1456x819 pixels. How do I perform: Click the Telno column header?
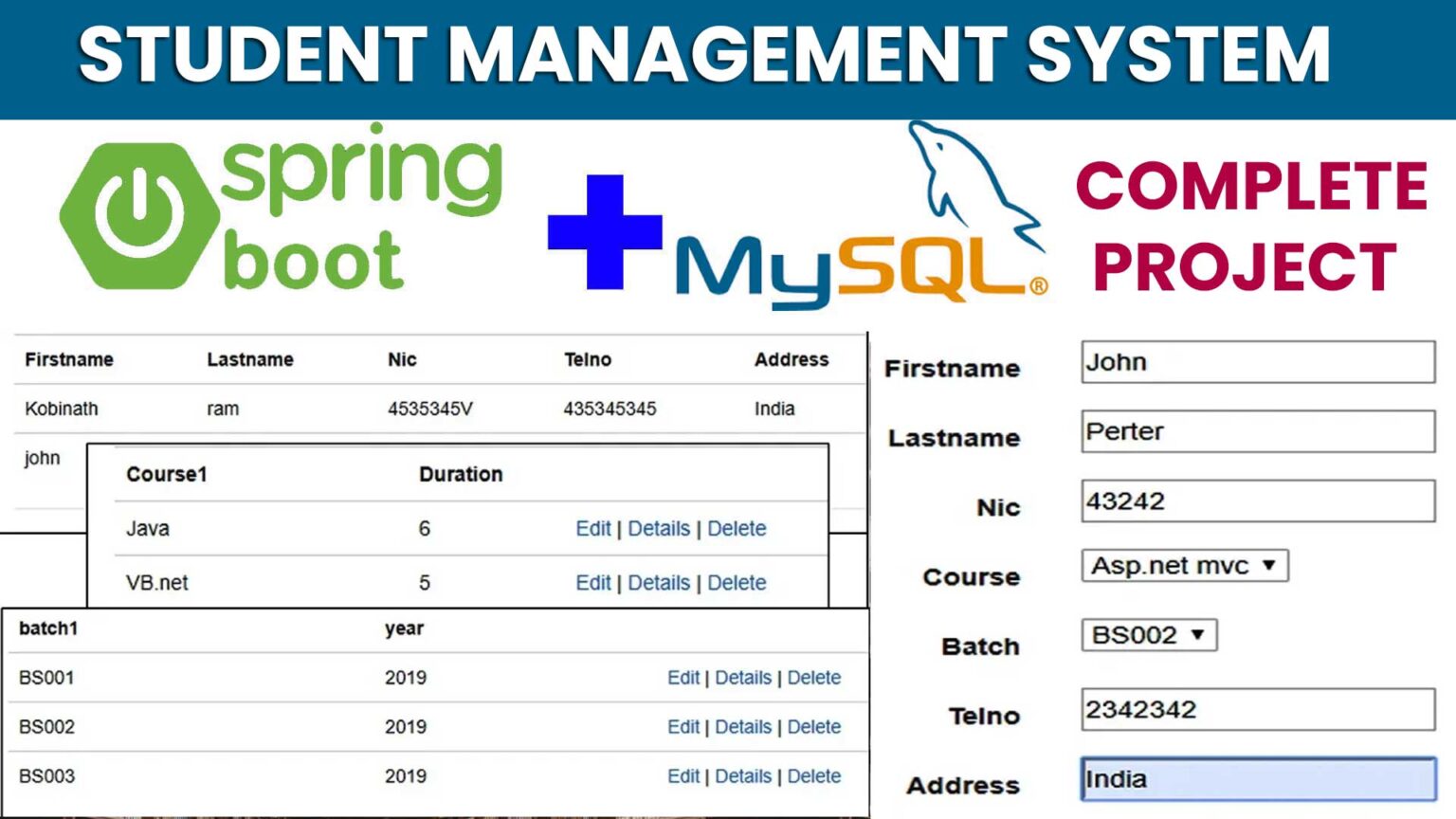588,360
